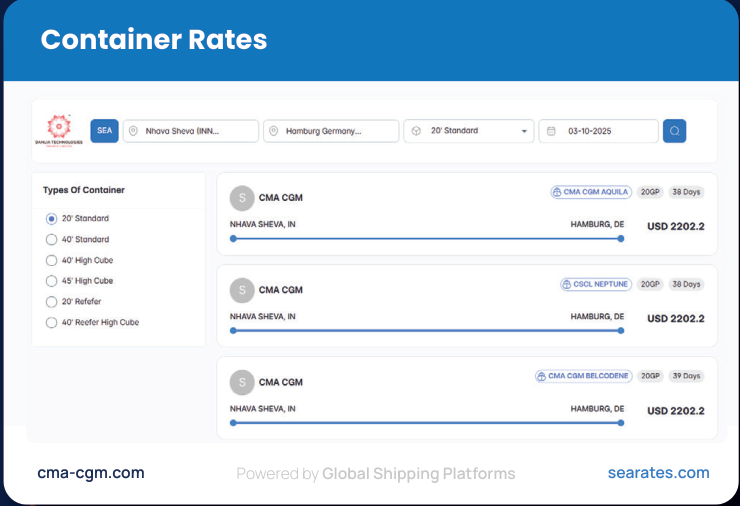The width and height of the screenshot is (740, 506).
Task: Click the 38 Days badge on AQUILA card
Action: tap(686, 192)
